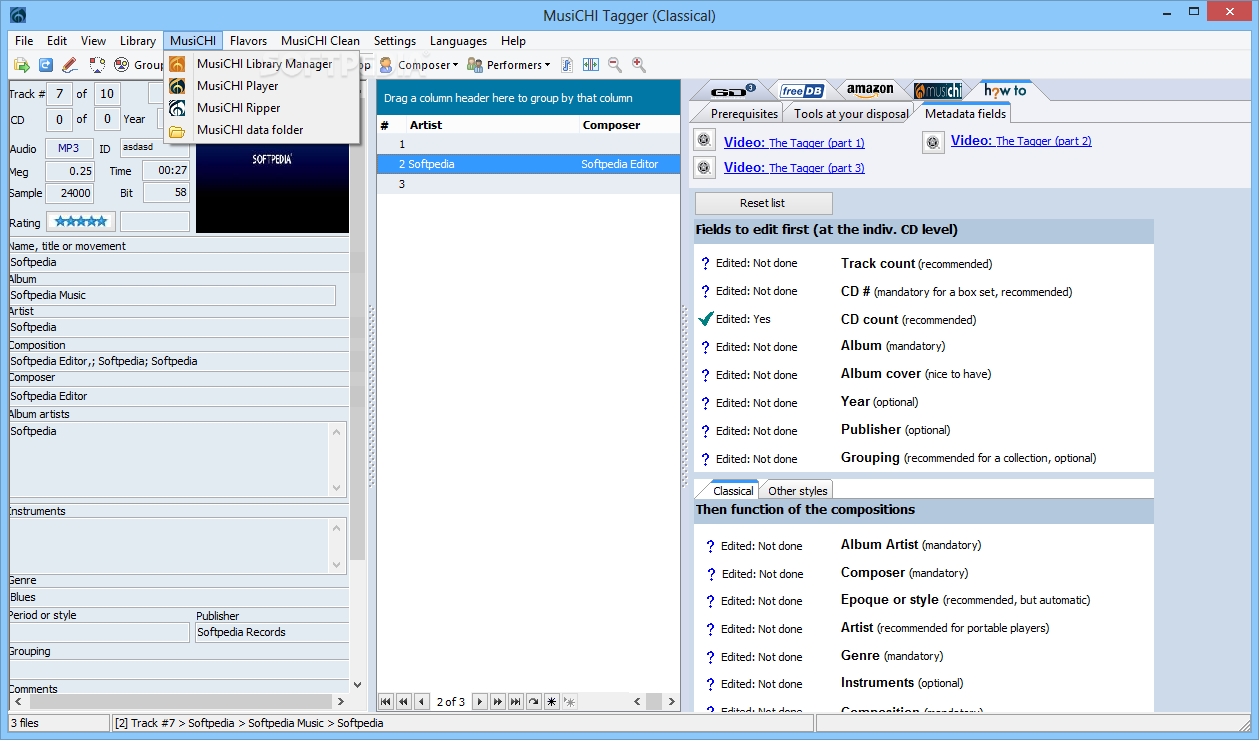Click the Group toolbar button
The height and width of the screenshot is (740, 1259).
(x=140, y=65)
